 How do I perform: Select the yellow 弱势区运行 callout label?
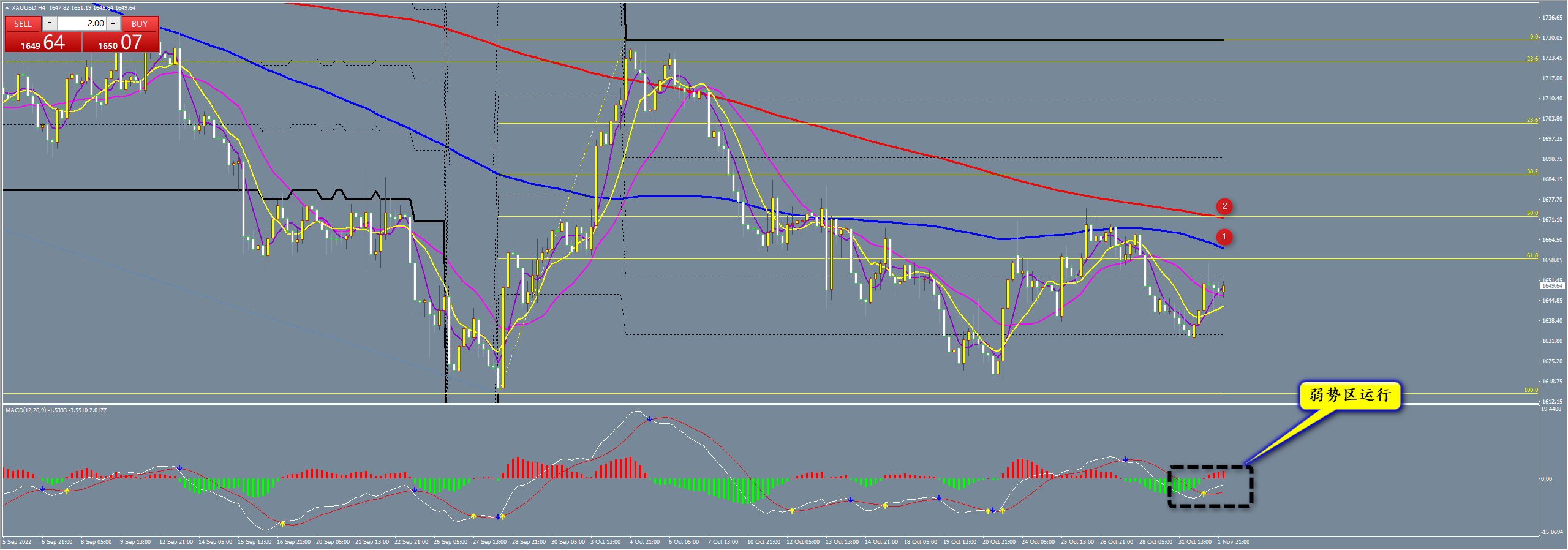(1349, 395)
